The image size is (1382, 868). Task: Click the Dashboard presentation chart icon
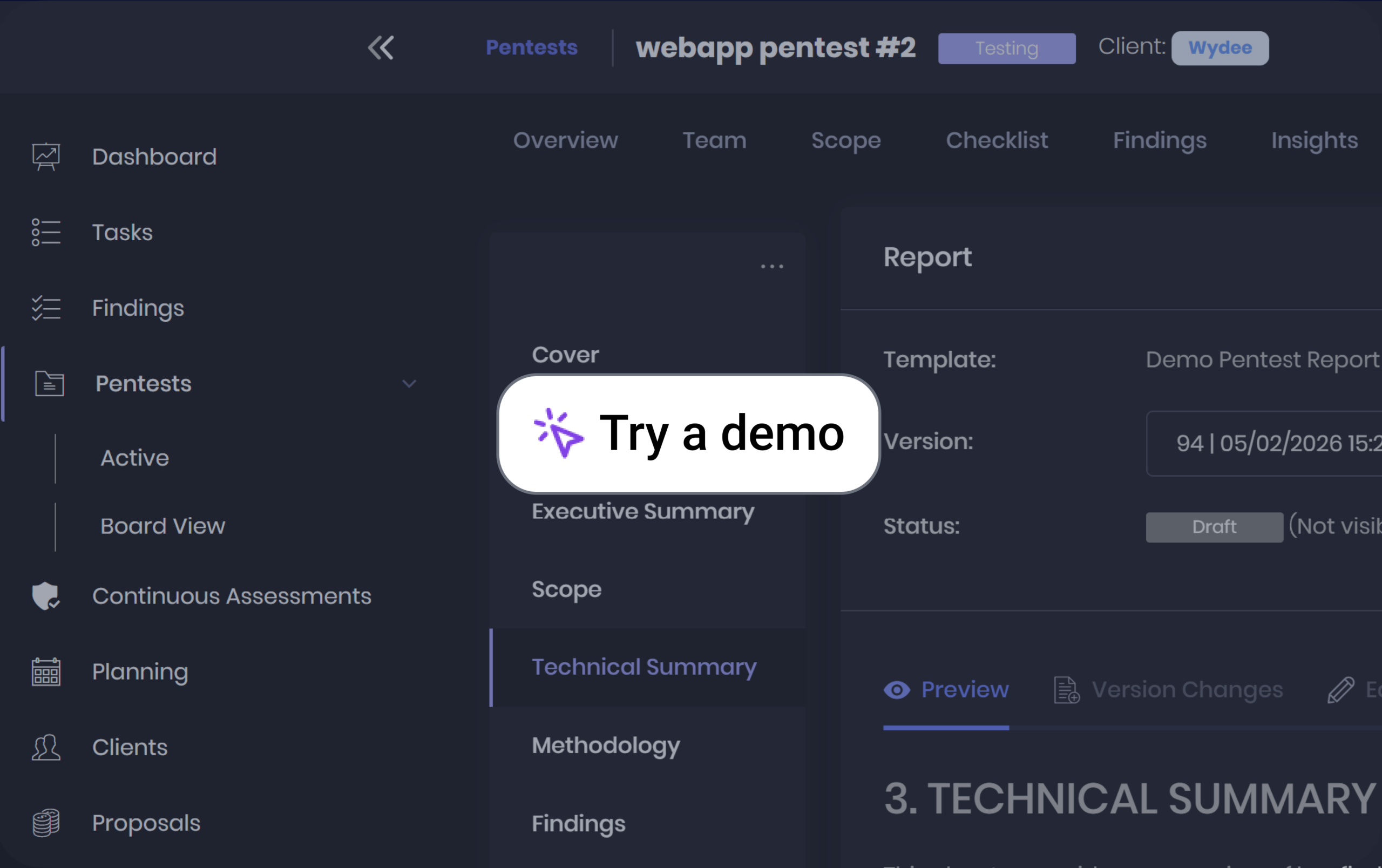tap(46, 157)
